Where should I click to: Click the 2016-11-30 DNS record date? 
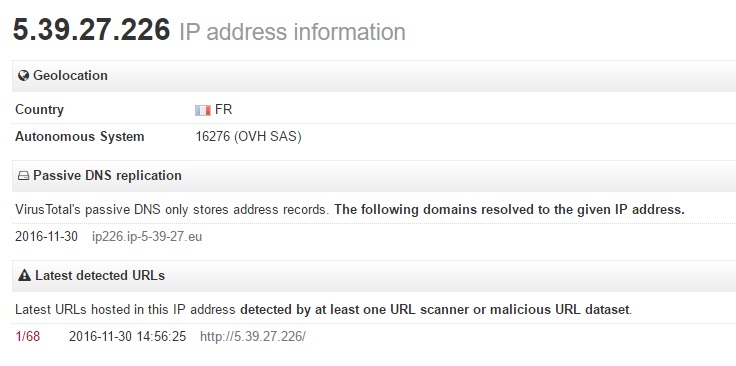[46, 236]
